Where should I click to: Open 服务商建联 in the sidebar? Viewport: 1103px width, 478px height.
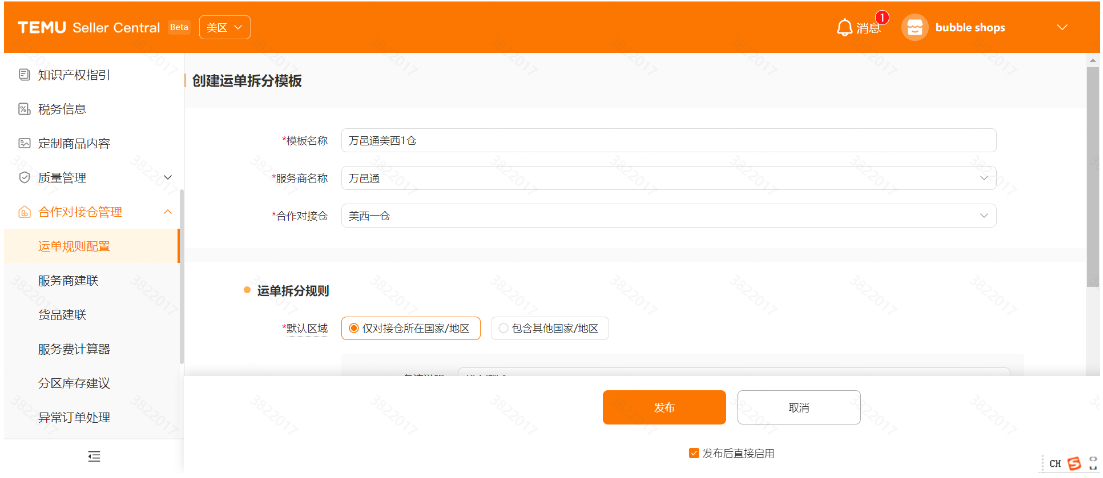pyautogui.click(x=68, y=280)
